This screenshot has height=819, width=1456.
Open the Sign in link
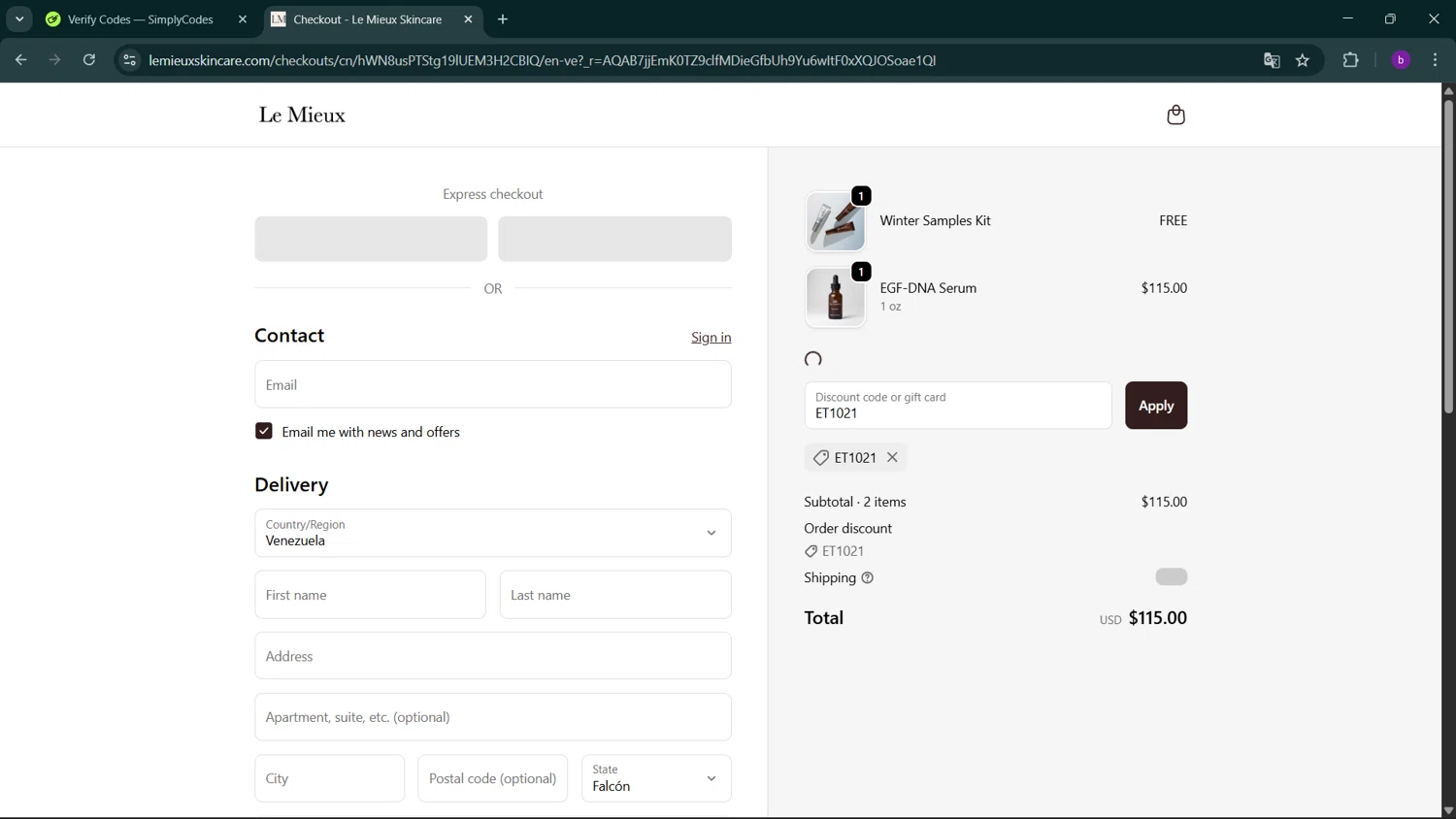tap(711, 337)
